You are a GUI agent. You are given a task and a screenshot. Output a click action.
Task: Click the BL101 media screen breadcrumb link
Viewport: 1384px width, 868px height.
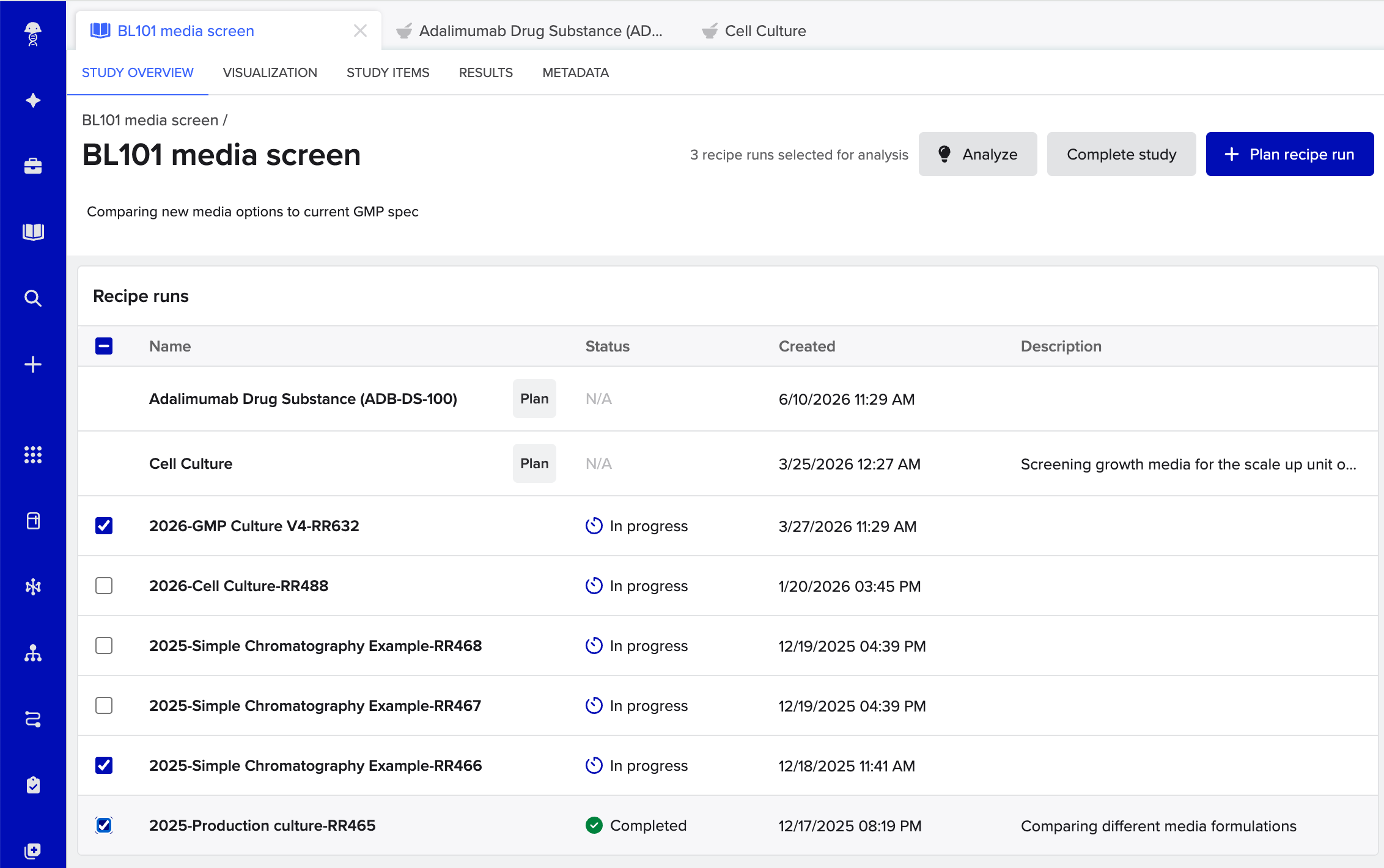pos(150,120)
